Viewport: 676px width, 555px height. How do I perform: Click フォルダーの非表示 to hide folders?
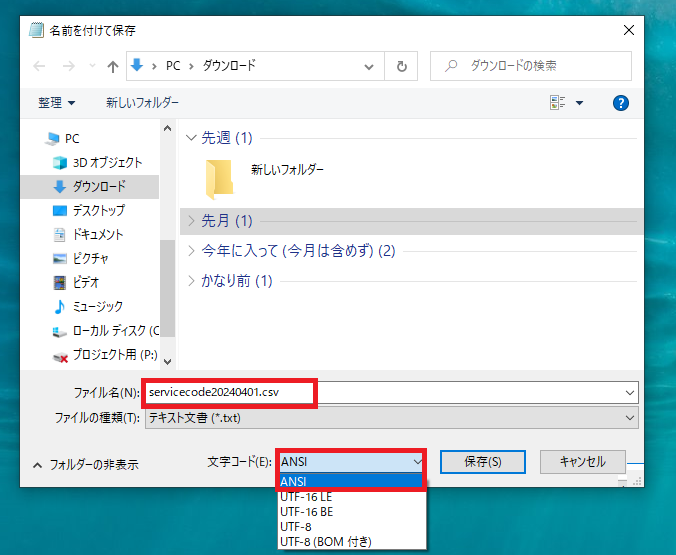tap(86, 465)
